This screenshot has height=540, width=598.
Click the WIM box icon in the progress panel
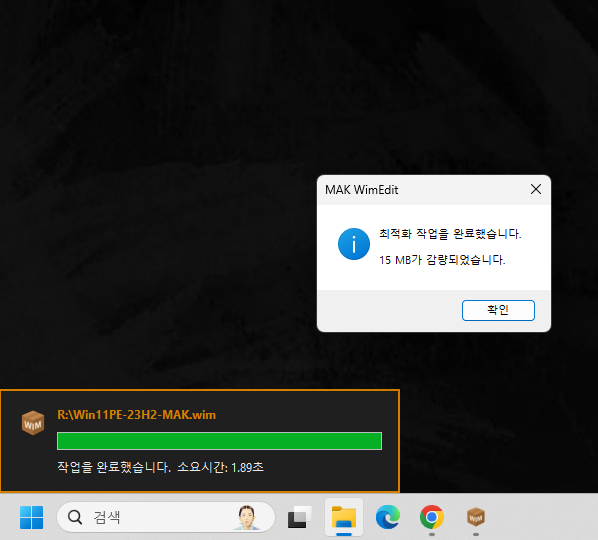pos(33,423)
